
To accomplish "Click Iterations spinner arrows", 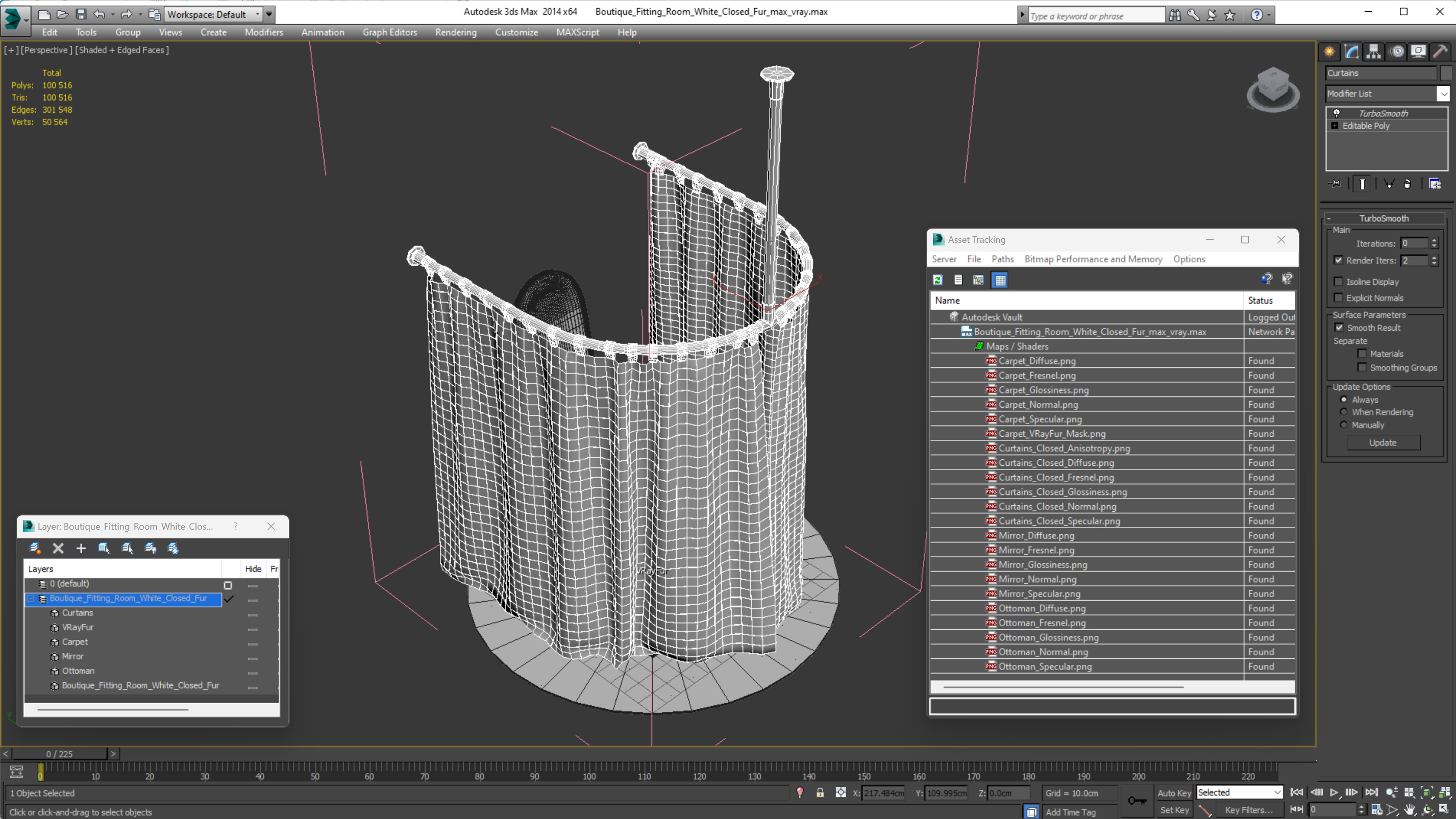I will click(1434, 243).
